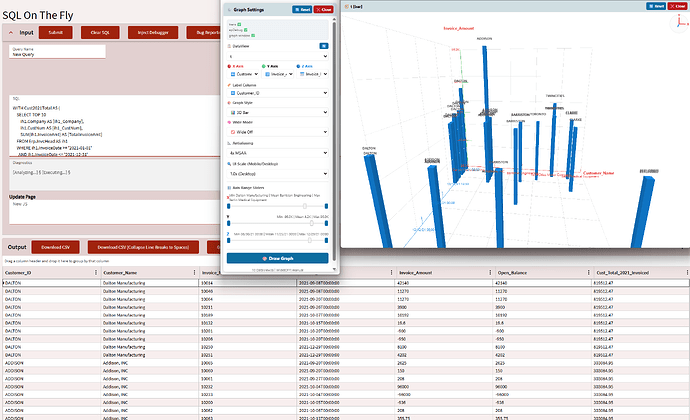
Task: Click the Bug Reporter button
Action: [x=204, y=33]
